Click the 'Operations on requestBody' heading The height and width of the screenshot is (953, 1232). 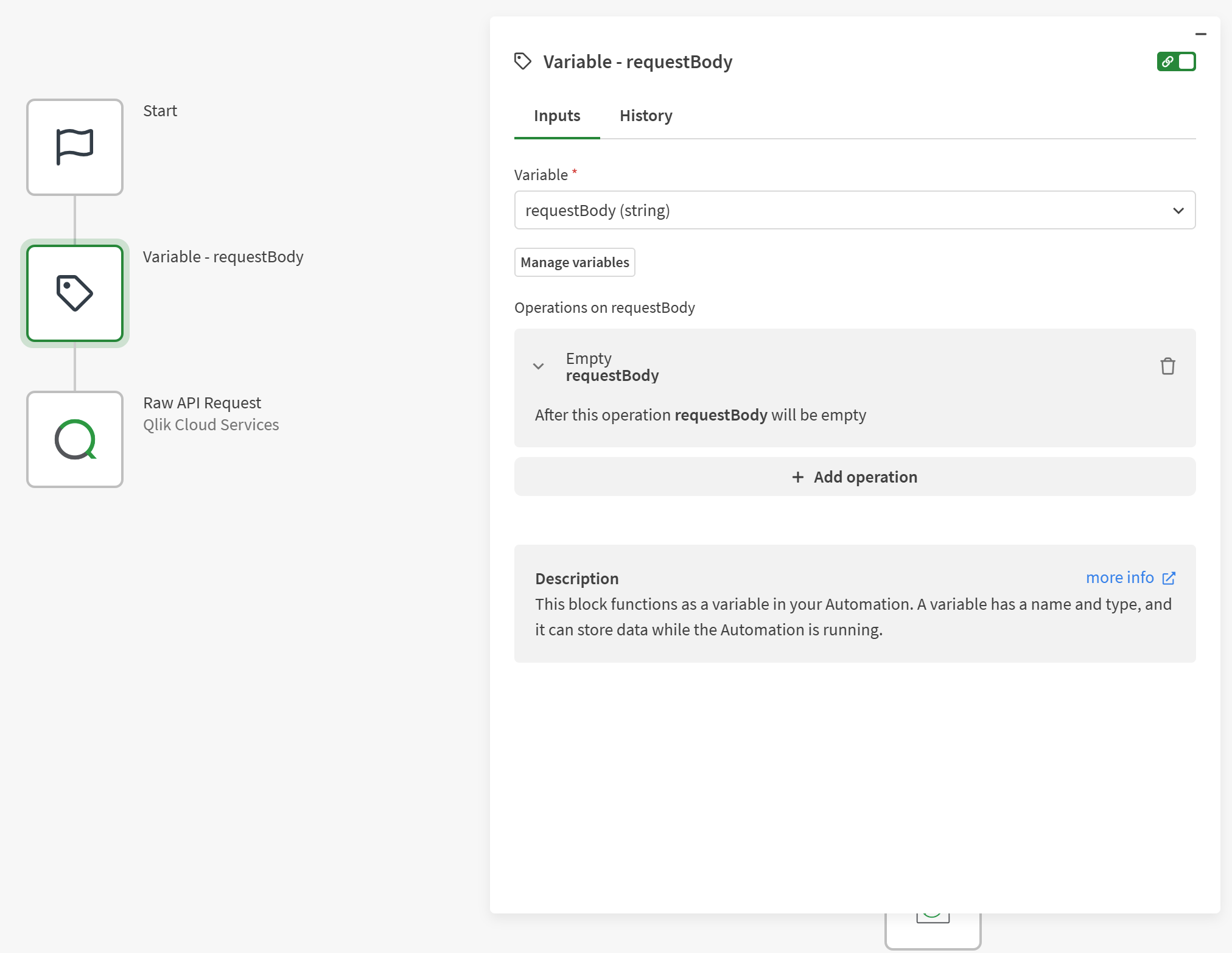(x=604, y=308)
